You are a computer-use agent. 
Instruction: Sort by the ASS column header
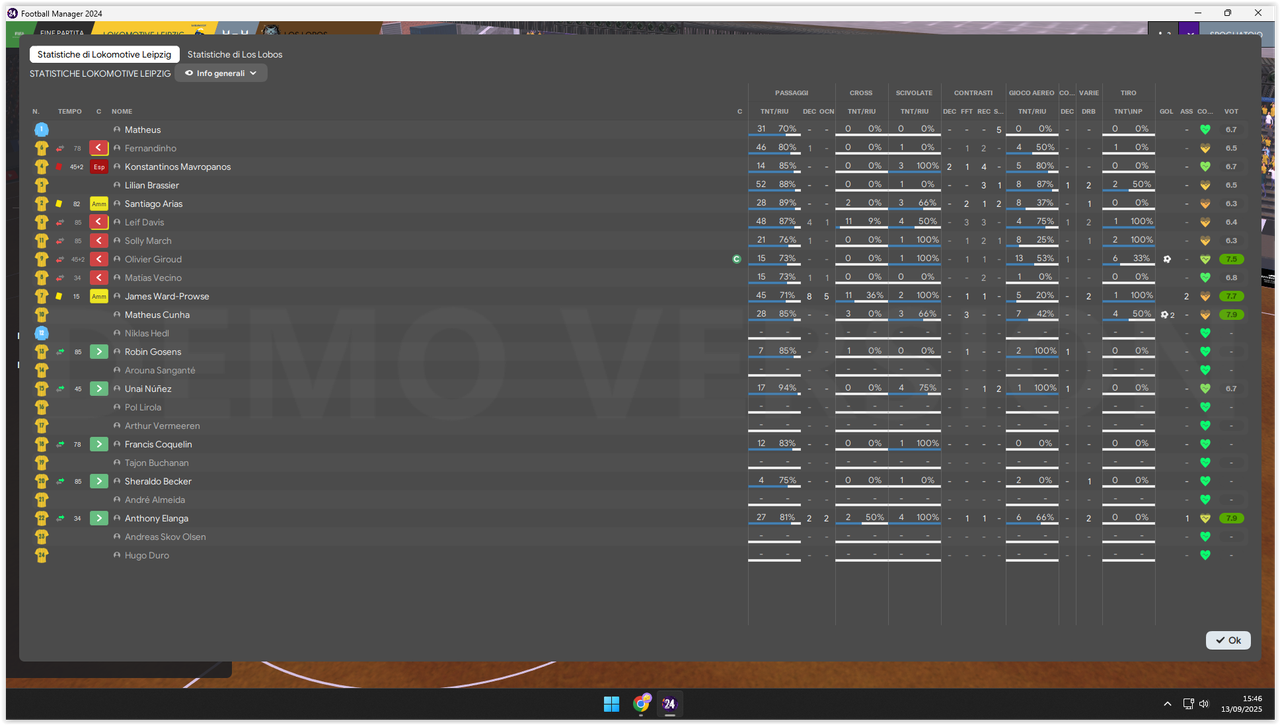(1187, 111)
